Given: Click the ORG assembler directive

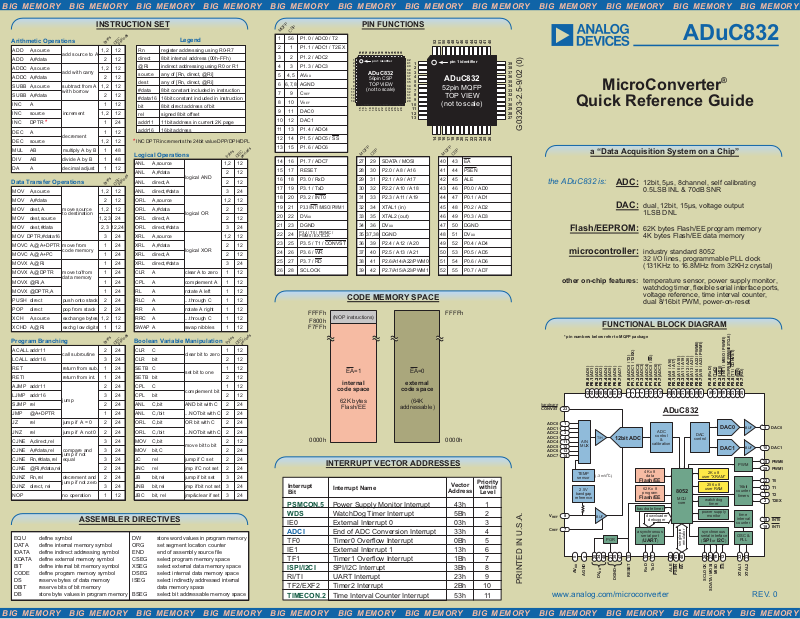Looking at the screenshot, I should [x=138, y=545].
